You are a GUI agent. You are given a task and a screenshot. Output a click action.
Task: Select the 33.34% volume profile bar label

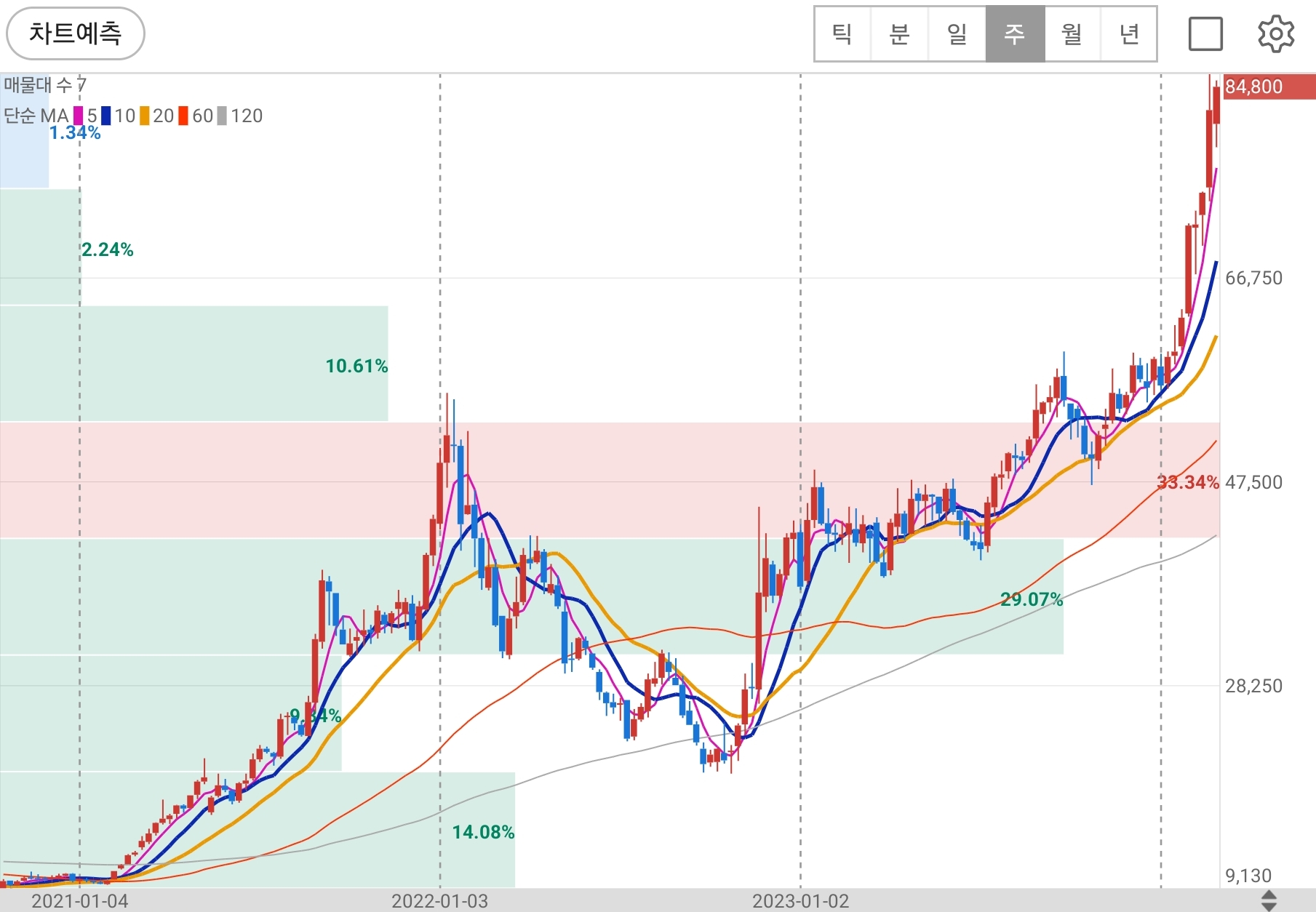(1187, 482)
